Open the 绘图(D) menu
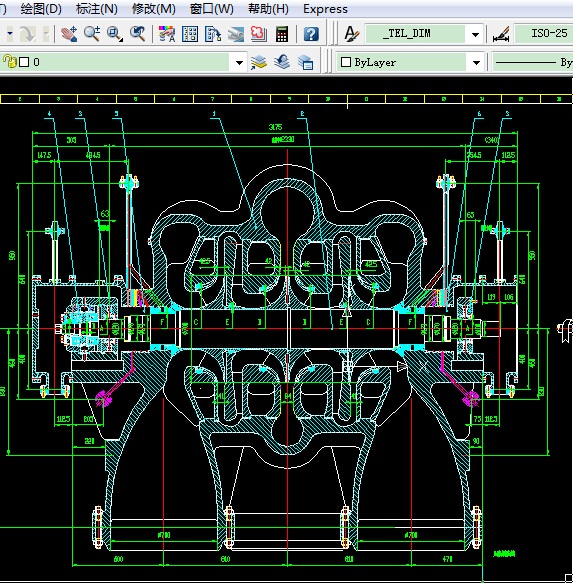The width and height of the screenshot is (573, 583). [41, 9]
